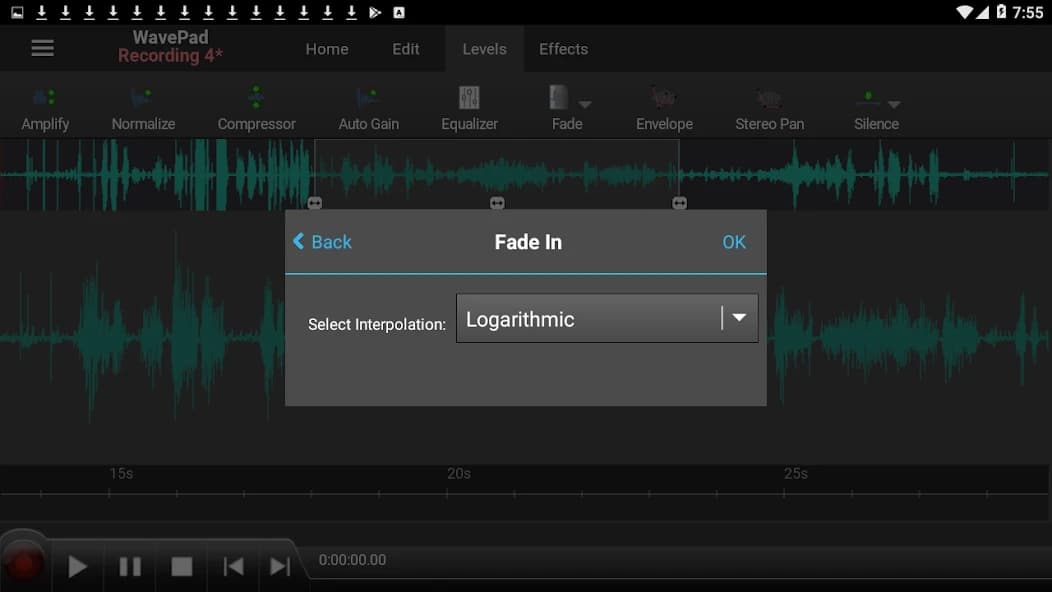Apply the Auto Gain effect
Screen dimensions: 1052x592
tap(368, 105)
